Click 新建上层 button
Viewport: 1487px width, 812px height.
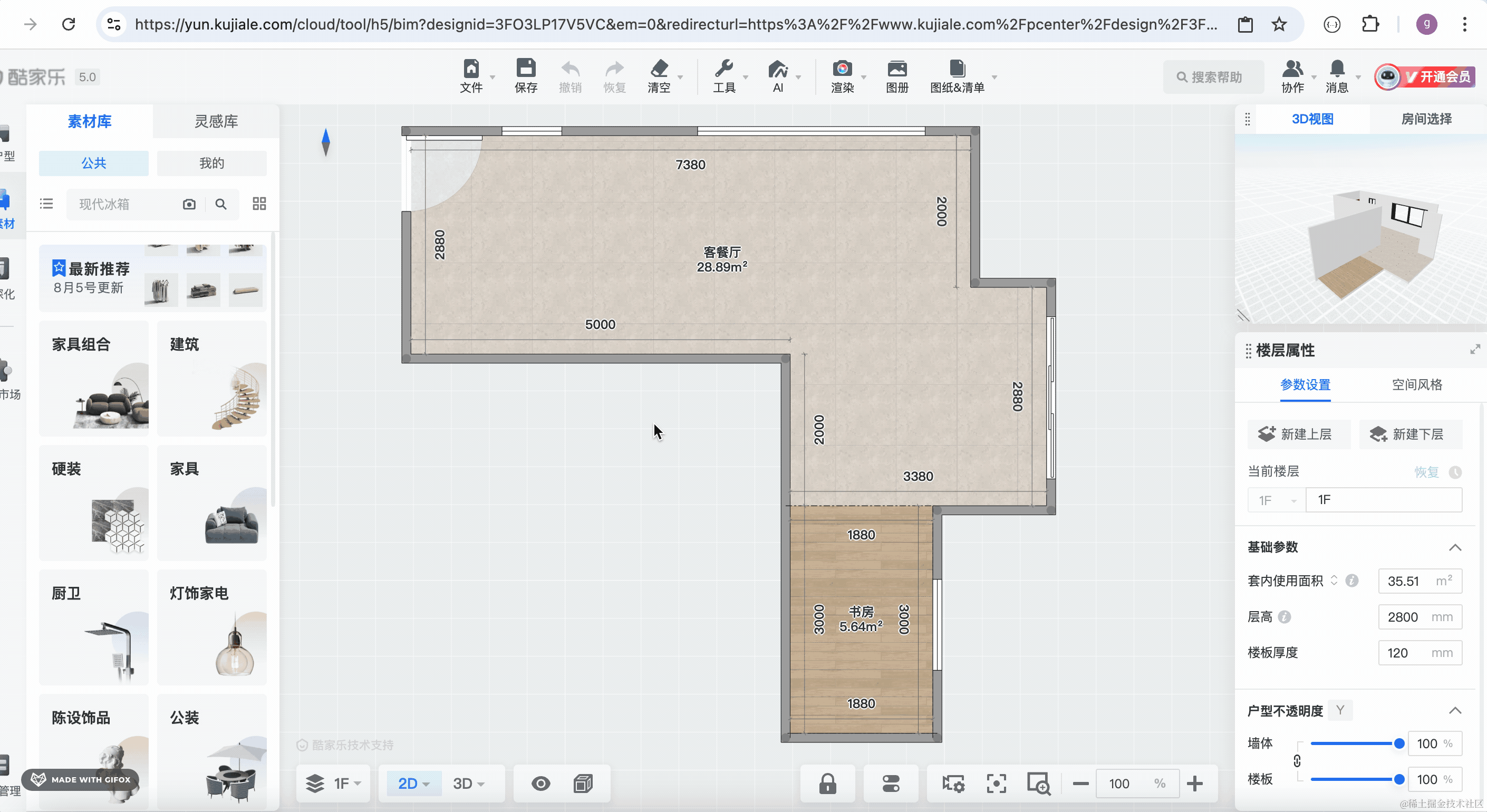[x=1299, y=434]
